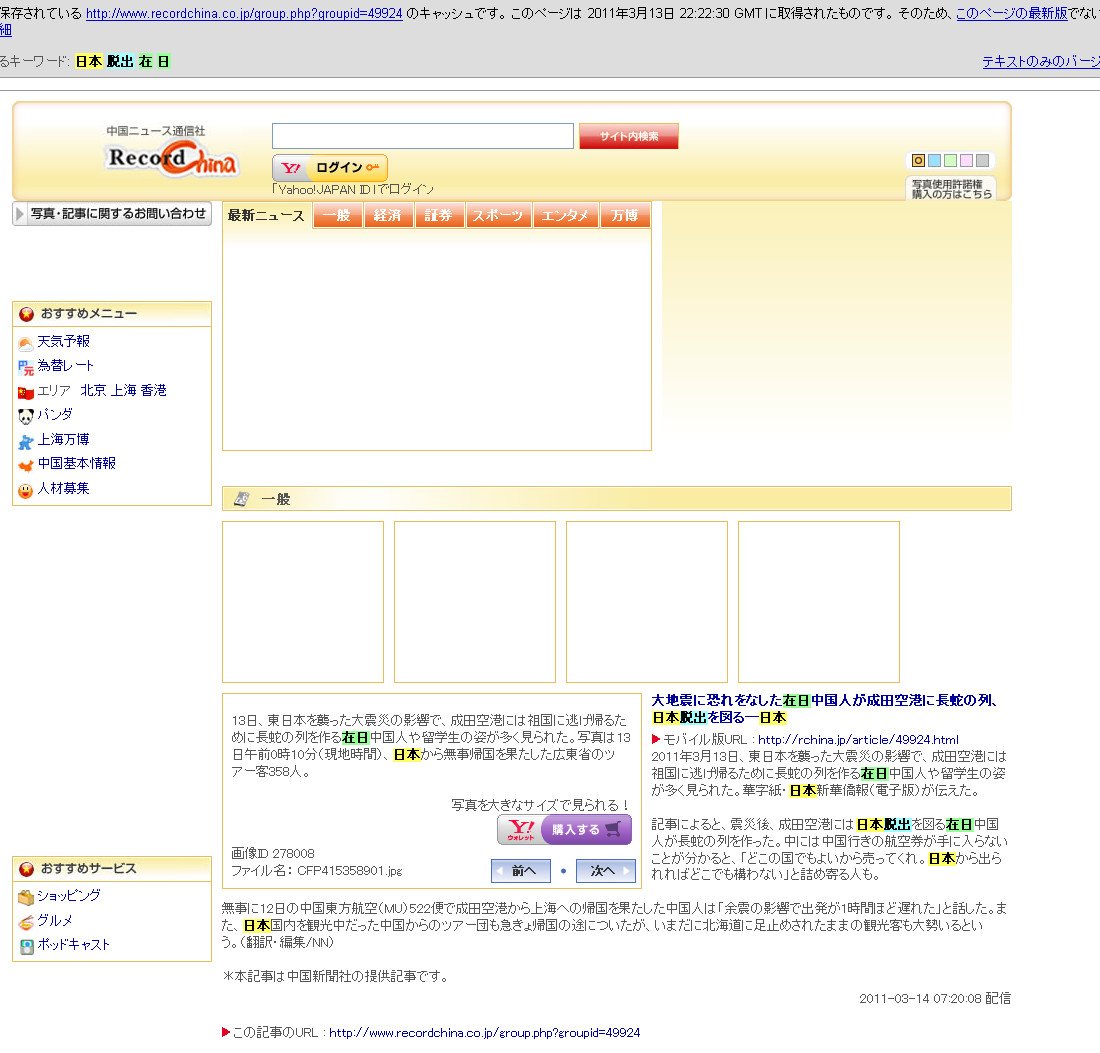1100x1053 pixels.
Task: Click the shopping cart icon on the 購入する button
Action: [612, 829]
